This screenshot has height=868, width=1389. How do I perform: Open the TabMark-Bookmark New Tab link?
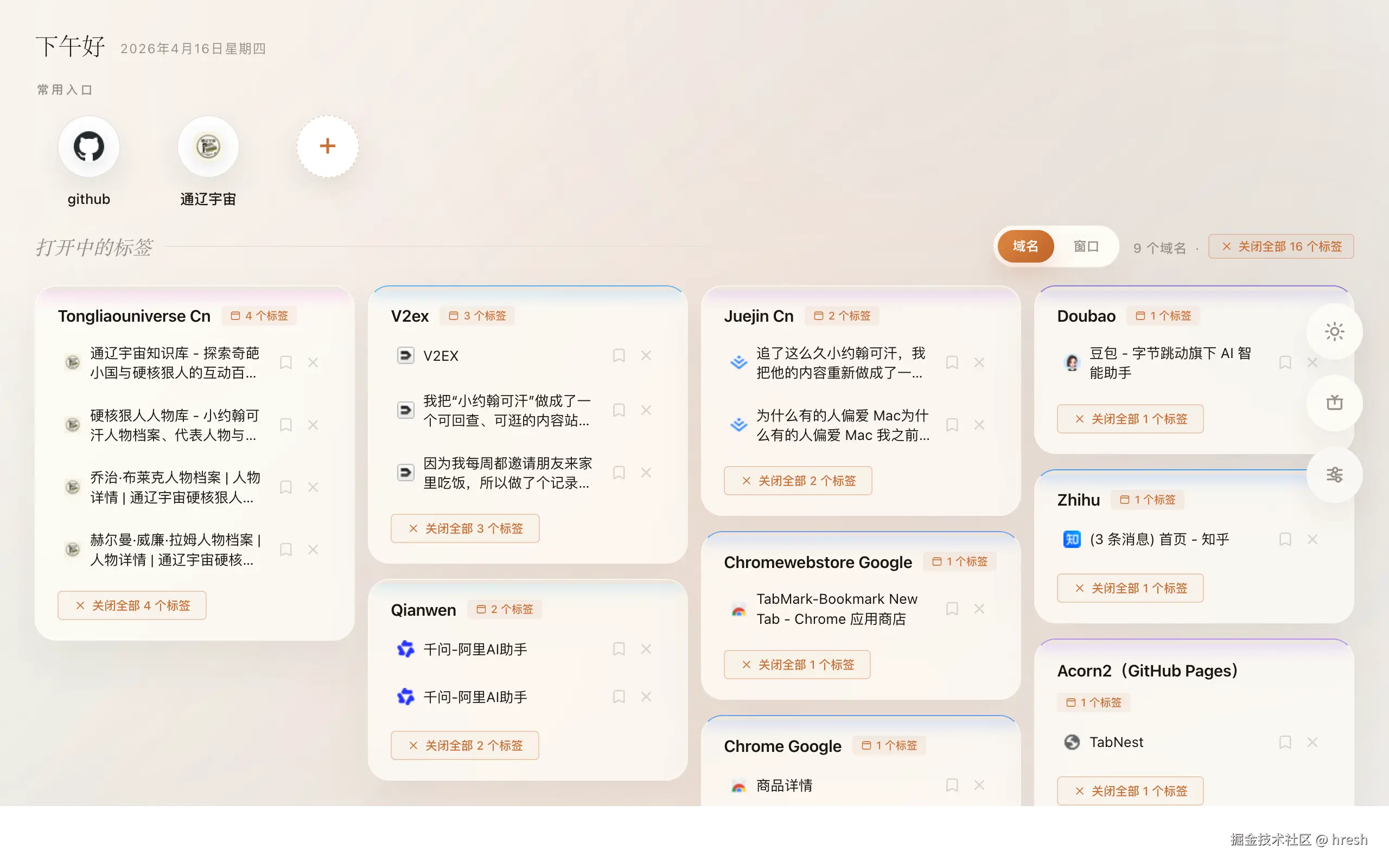click(837, 609)
